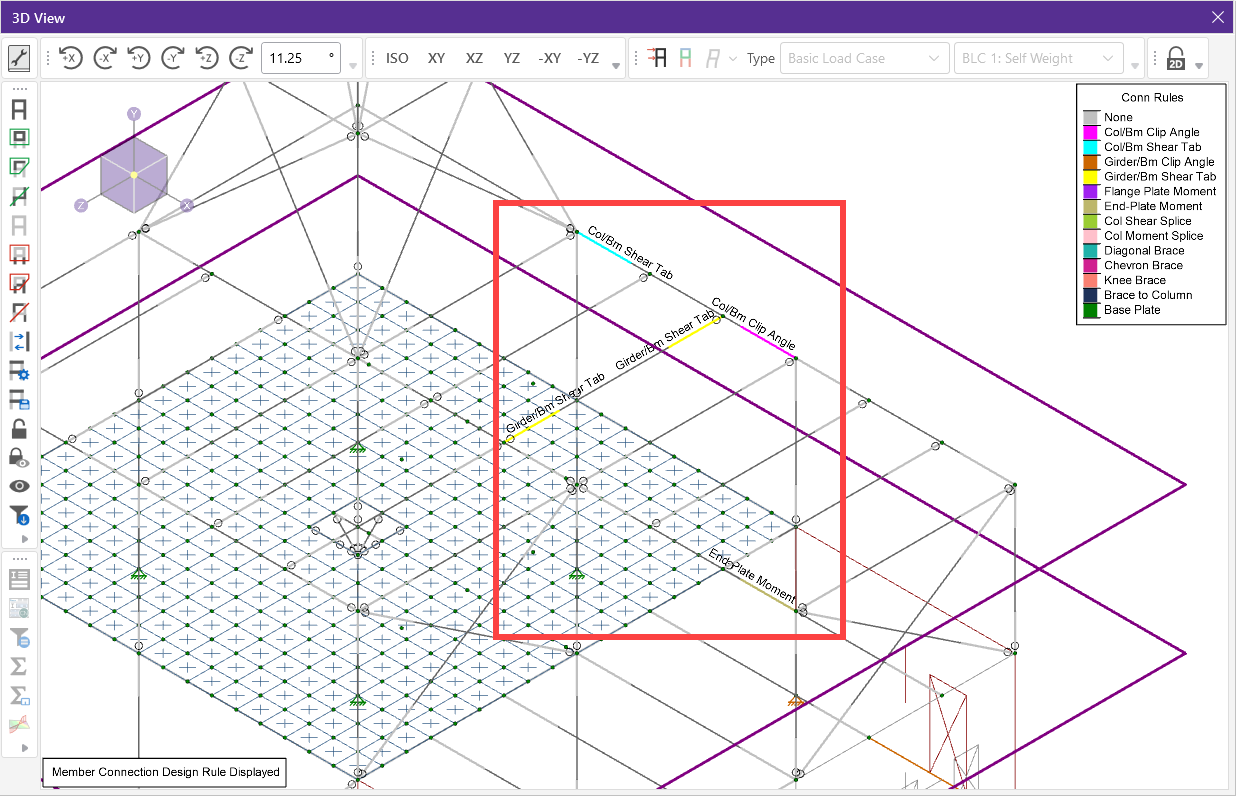Click the Col/Bm Shear Tab cyan swatch
The height and width of the screenshot is (796, 1236).
(1089, 147)
